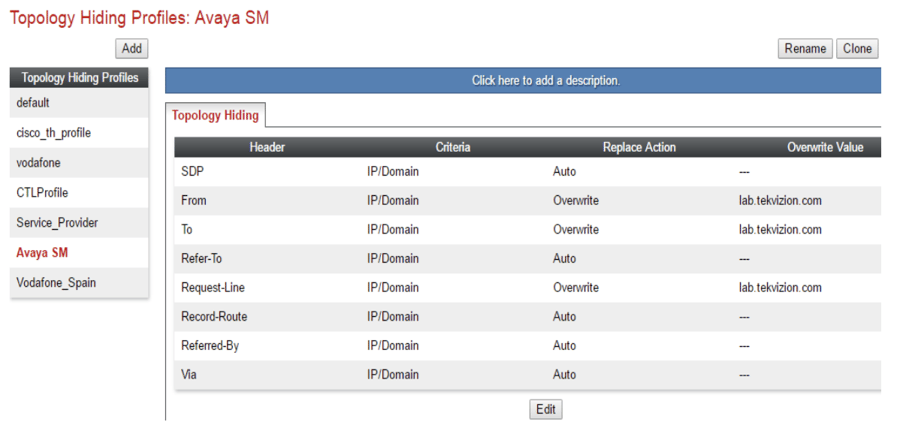Click the Overwrite Value column heading

point(825,147)
